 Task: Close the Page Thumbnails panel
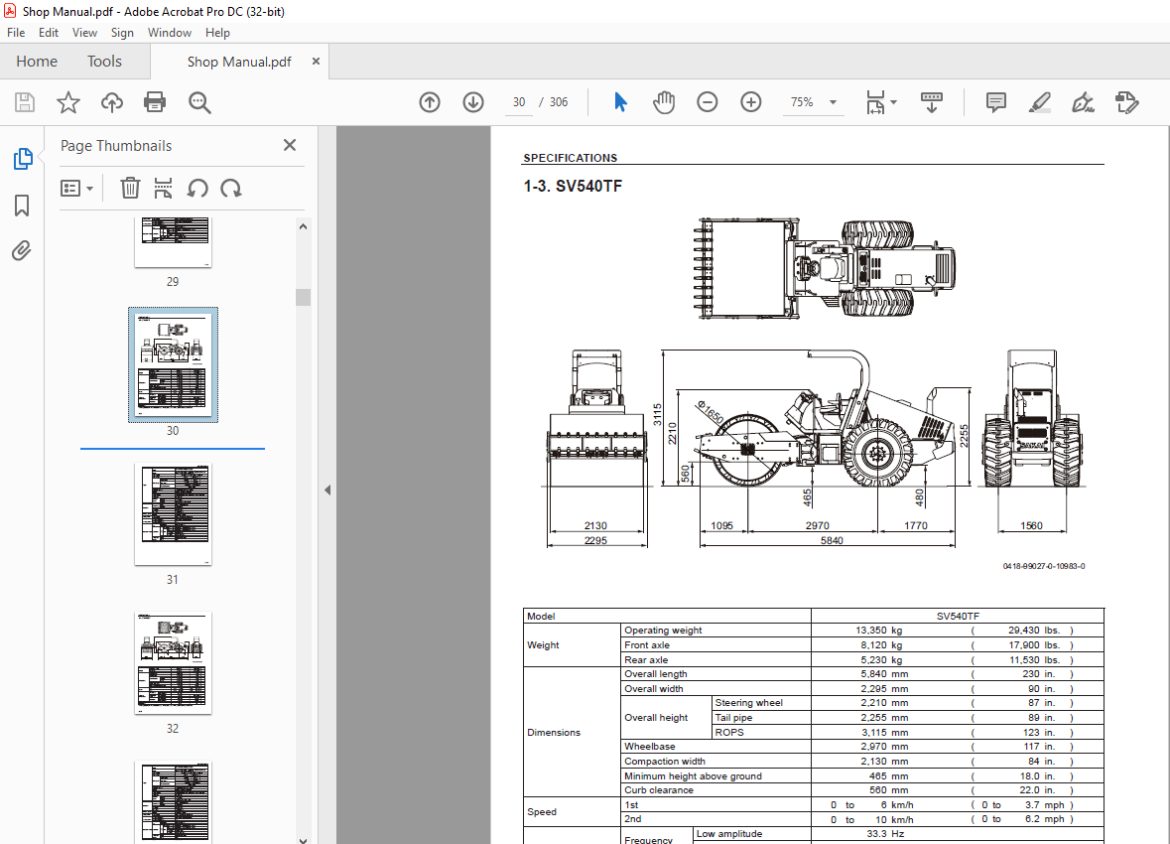click(x=290, y=146)
